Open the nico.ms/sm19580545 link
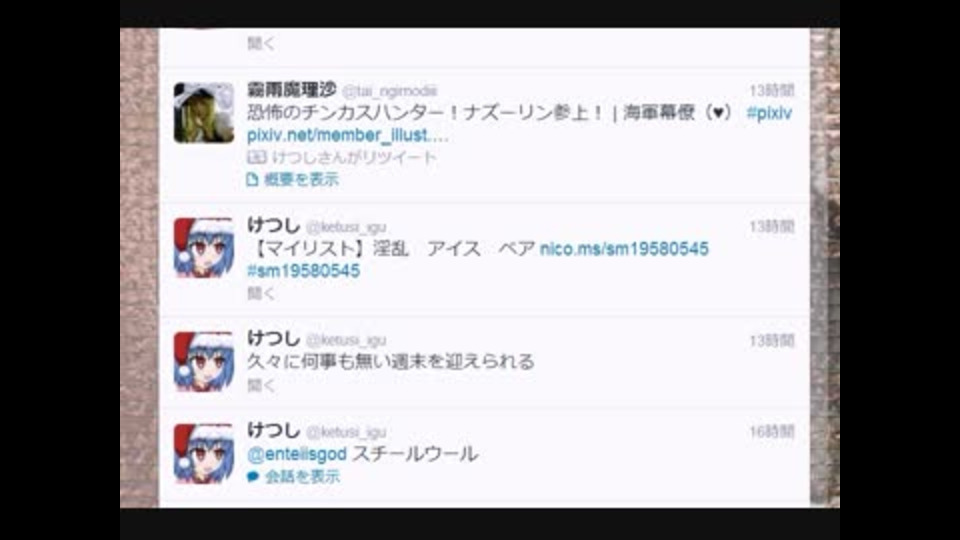Screen dimensions: 960x540 [624, 249]
